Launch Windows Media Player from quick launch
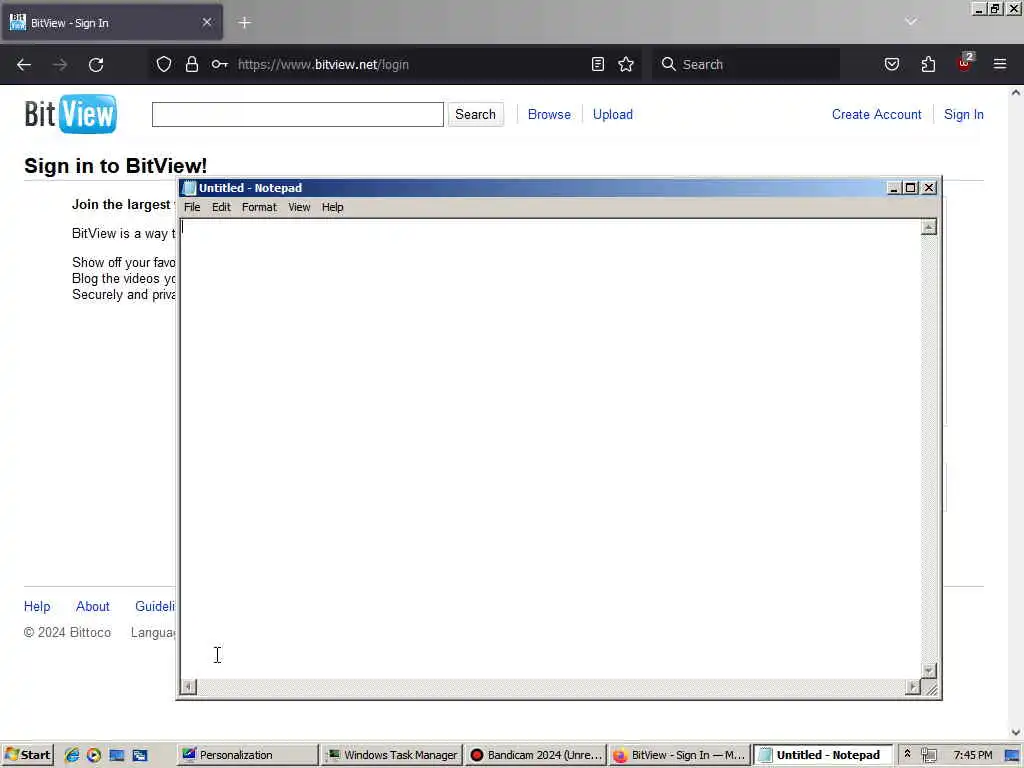The image size is (1024, 768). pyautogui.click(x=94, y=755)
